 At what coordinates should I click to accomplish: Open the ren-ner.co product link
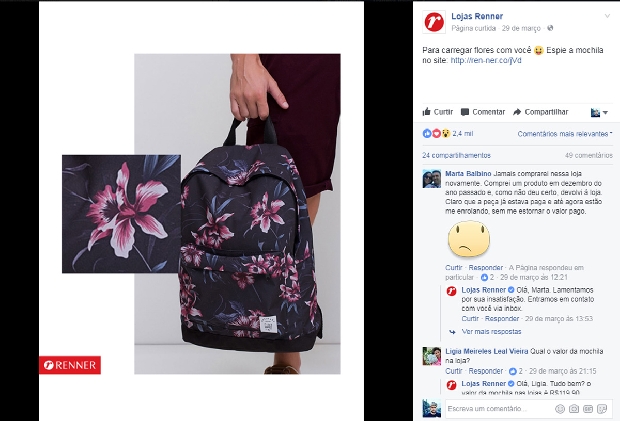[x=486, y=60]
